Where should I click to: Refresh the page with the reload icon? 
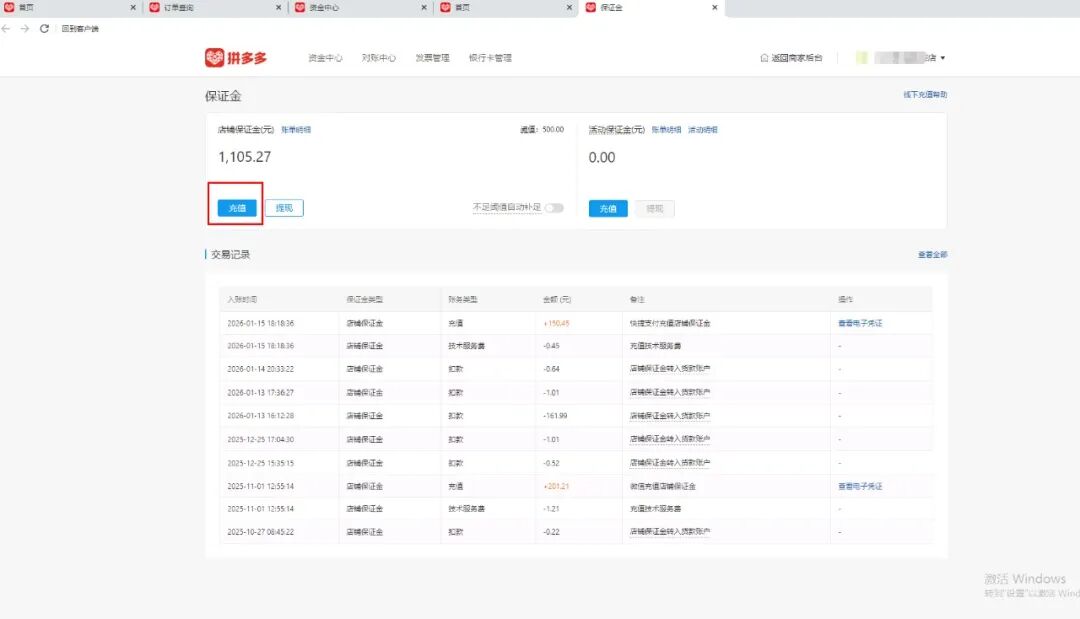click(42, 28)
